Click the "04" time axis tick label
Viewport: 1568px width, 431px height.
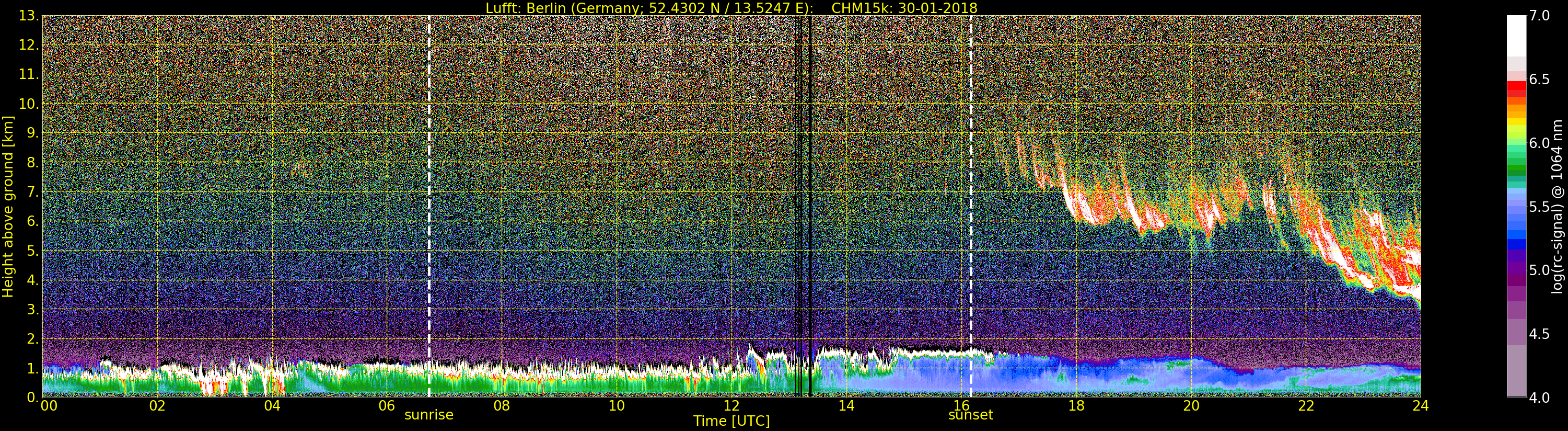(272, 406)
